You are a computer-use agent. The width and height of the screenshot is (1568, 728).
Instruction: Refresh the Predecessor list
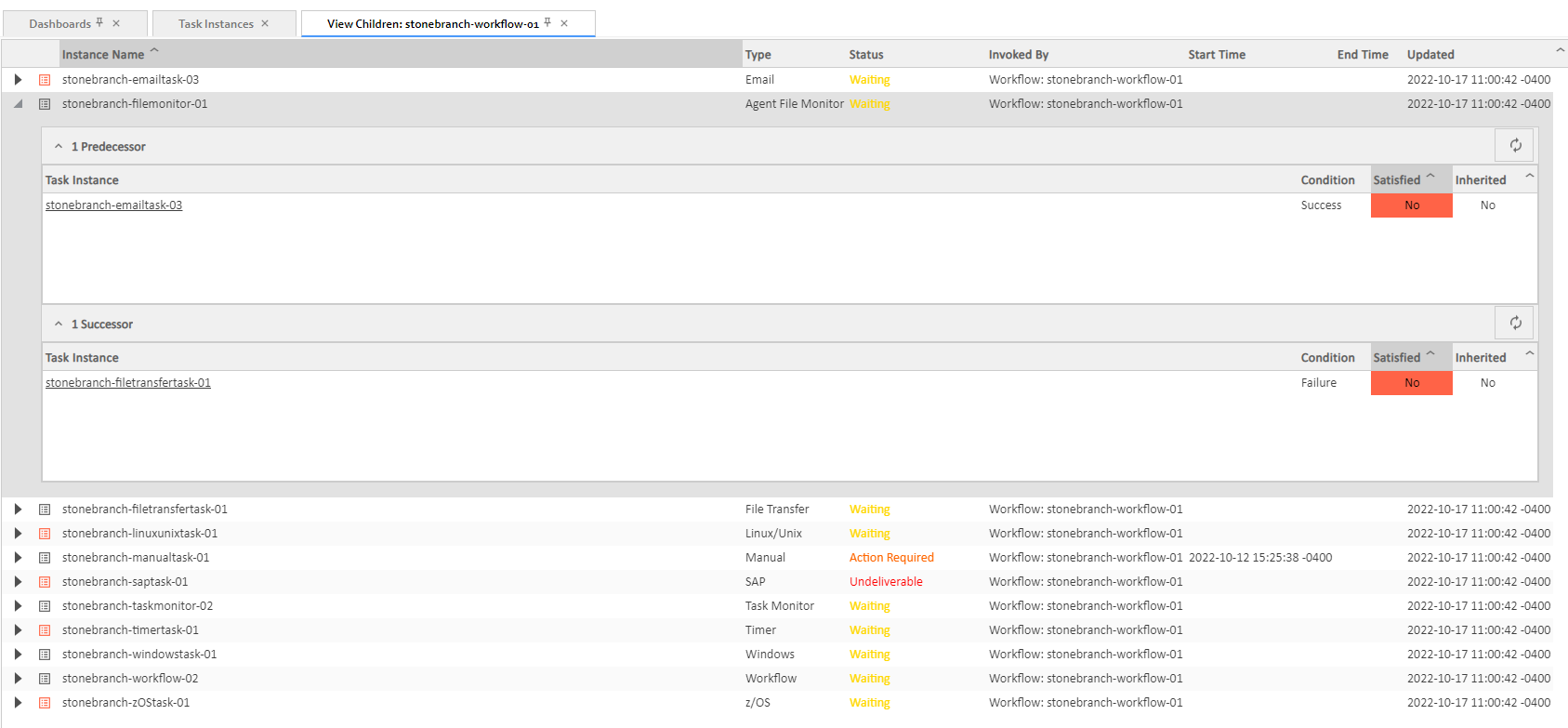[1515, 145]
